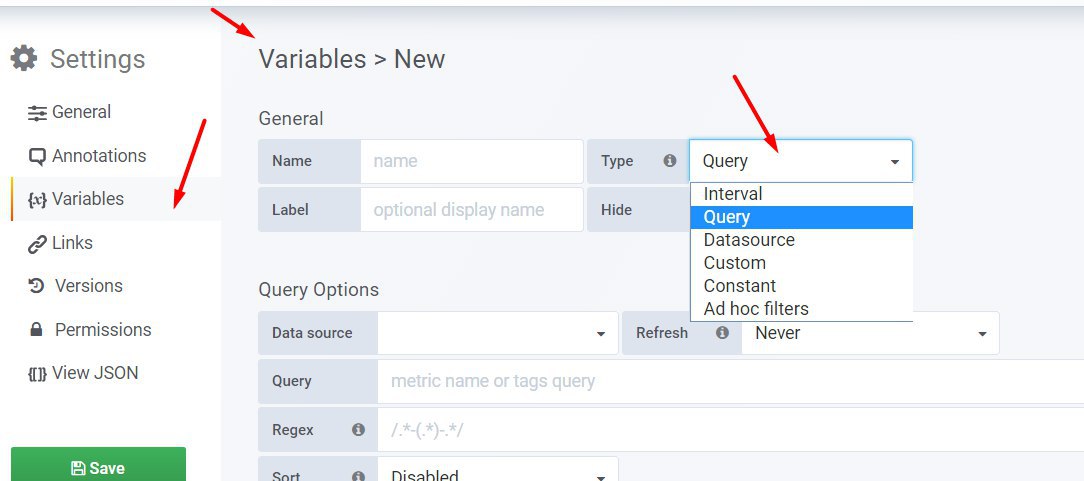1084x481 pixels.
Task: Click the Refresh info icon
Action: (722, 332)
